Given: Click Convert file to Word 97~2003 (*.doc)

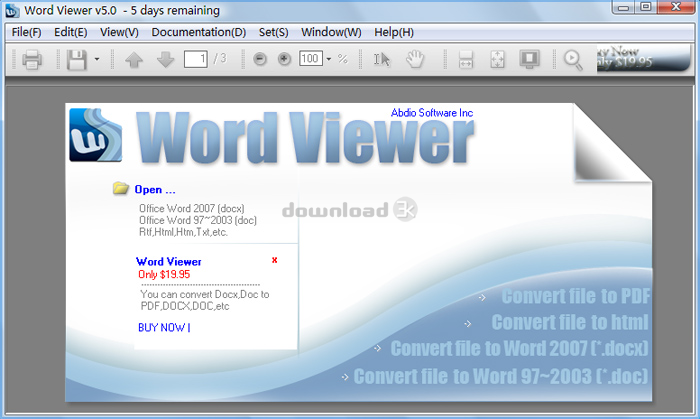Looking at the screenshot, I should pyautogui.click(x=501, y=376).
